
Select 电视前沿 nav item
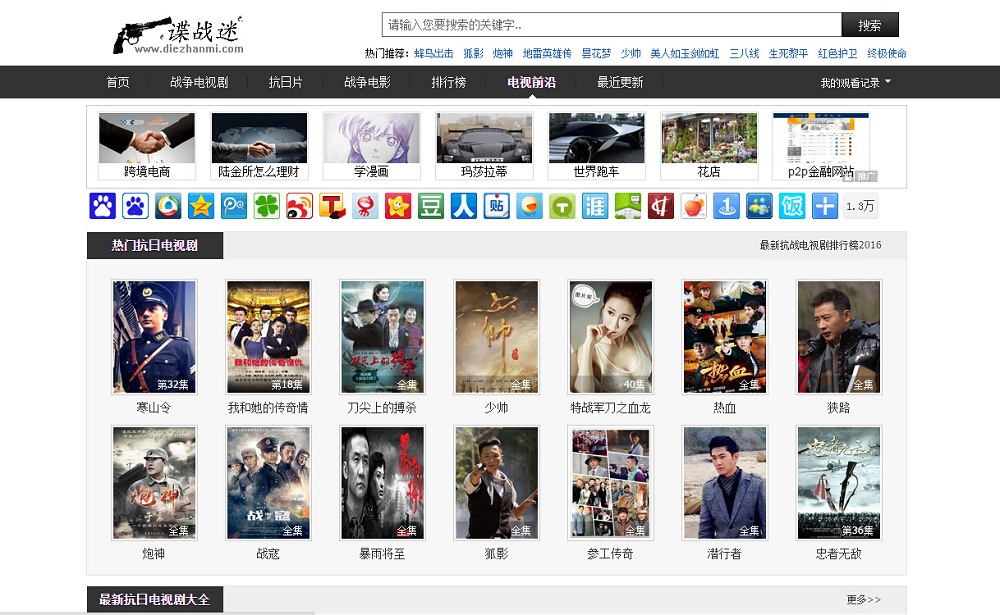click(x=531, y=82)
